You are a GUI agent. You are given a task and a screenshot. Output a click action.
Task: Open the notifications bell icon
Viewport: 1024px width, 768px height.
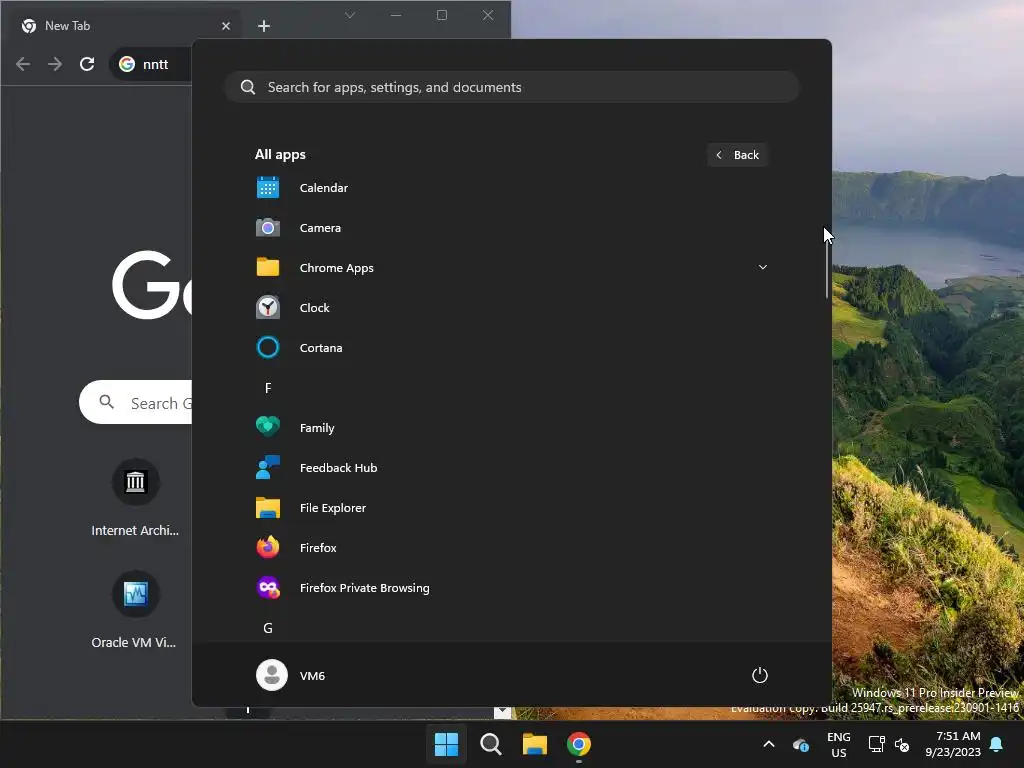pyautogui.click(x=997, y=744)
